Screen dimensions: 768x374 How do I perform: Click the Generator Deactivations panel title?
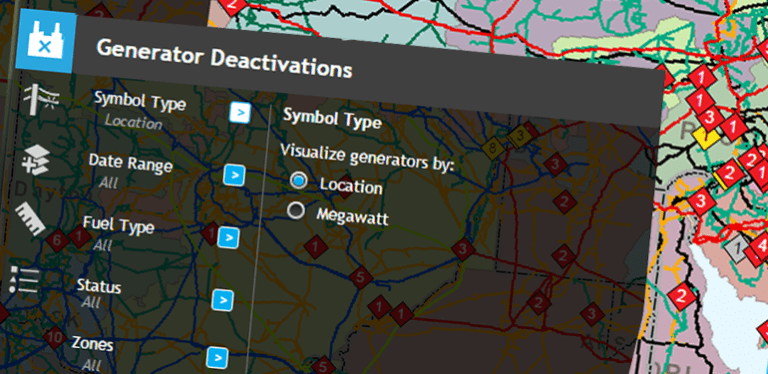(224, 60)
